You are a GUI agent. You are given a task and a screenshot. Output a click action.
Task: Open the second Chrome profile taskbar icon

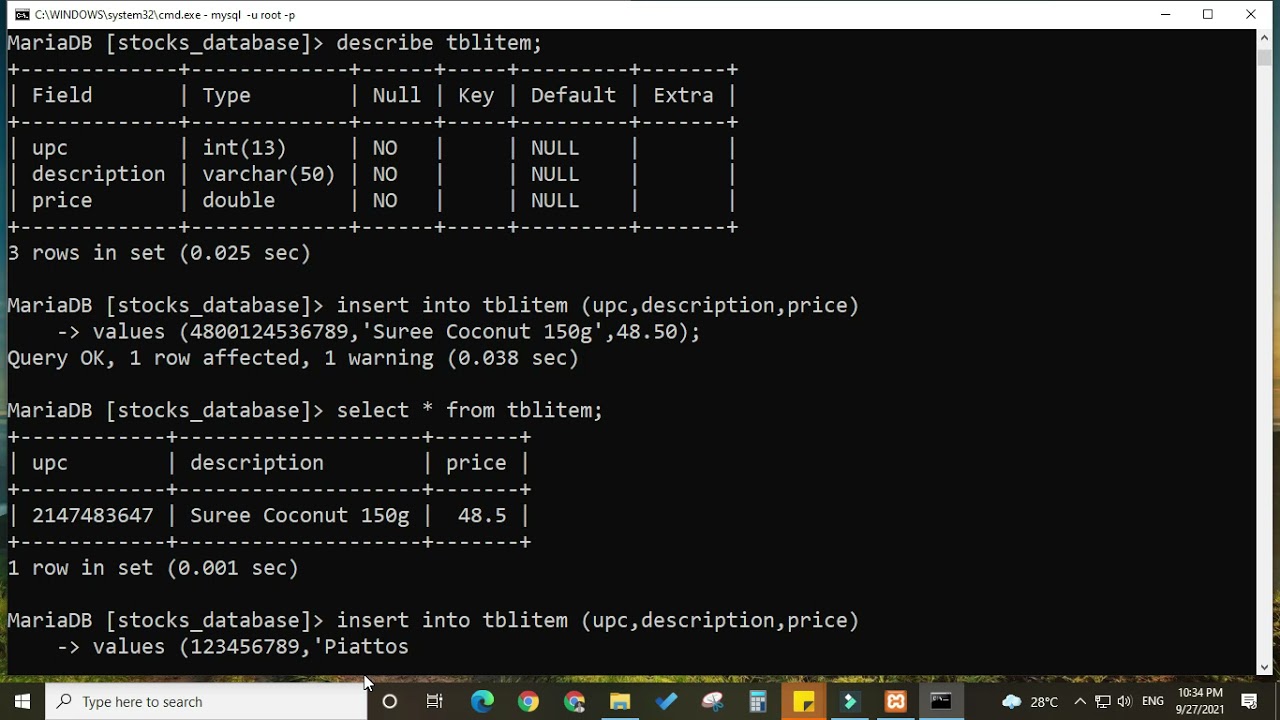[x=574, y=701]
